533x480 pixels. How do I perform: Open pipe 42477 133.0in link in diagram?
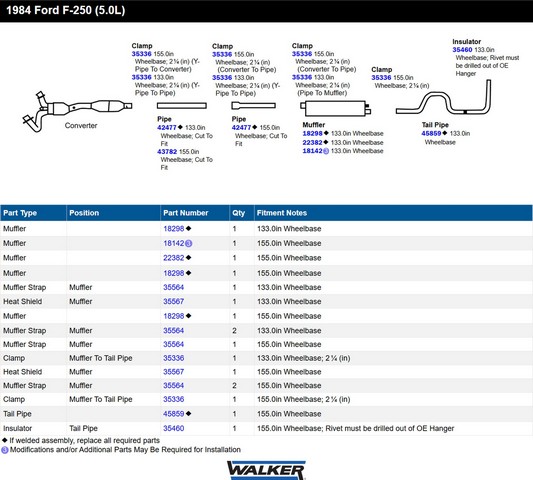(x=167, y=127)
